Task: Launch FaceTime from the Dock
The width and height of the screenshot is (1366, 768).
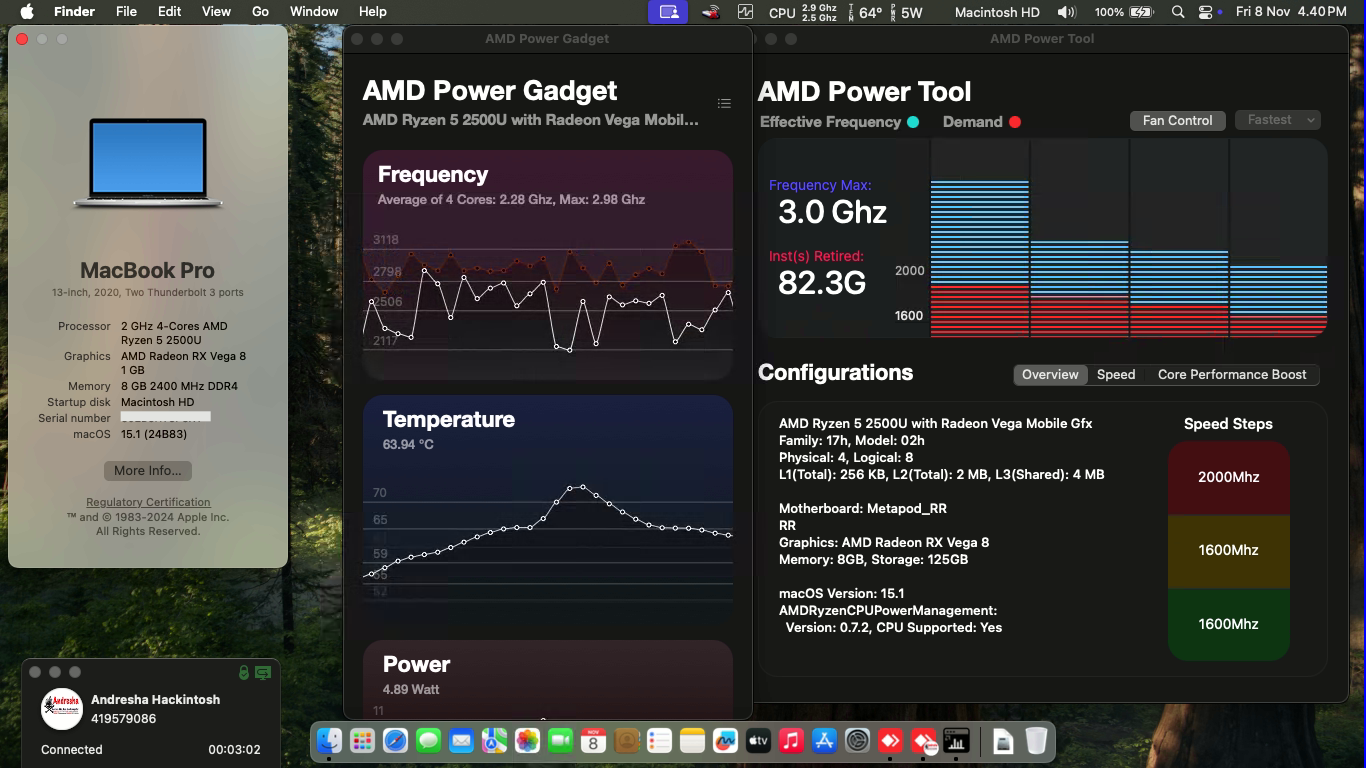Action: pyautogui.click(x=560, y=741)
